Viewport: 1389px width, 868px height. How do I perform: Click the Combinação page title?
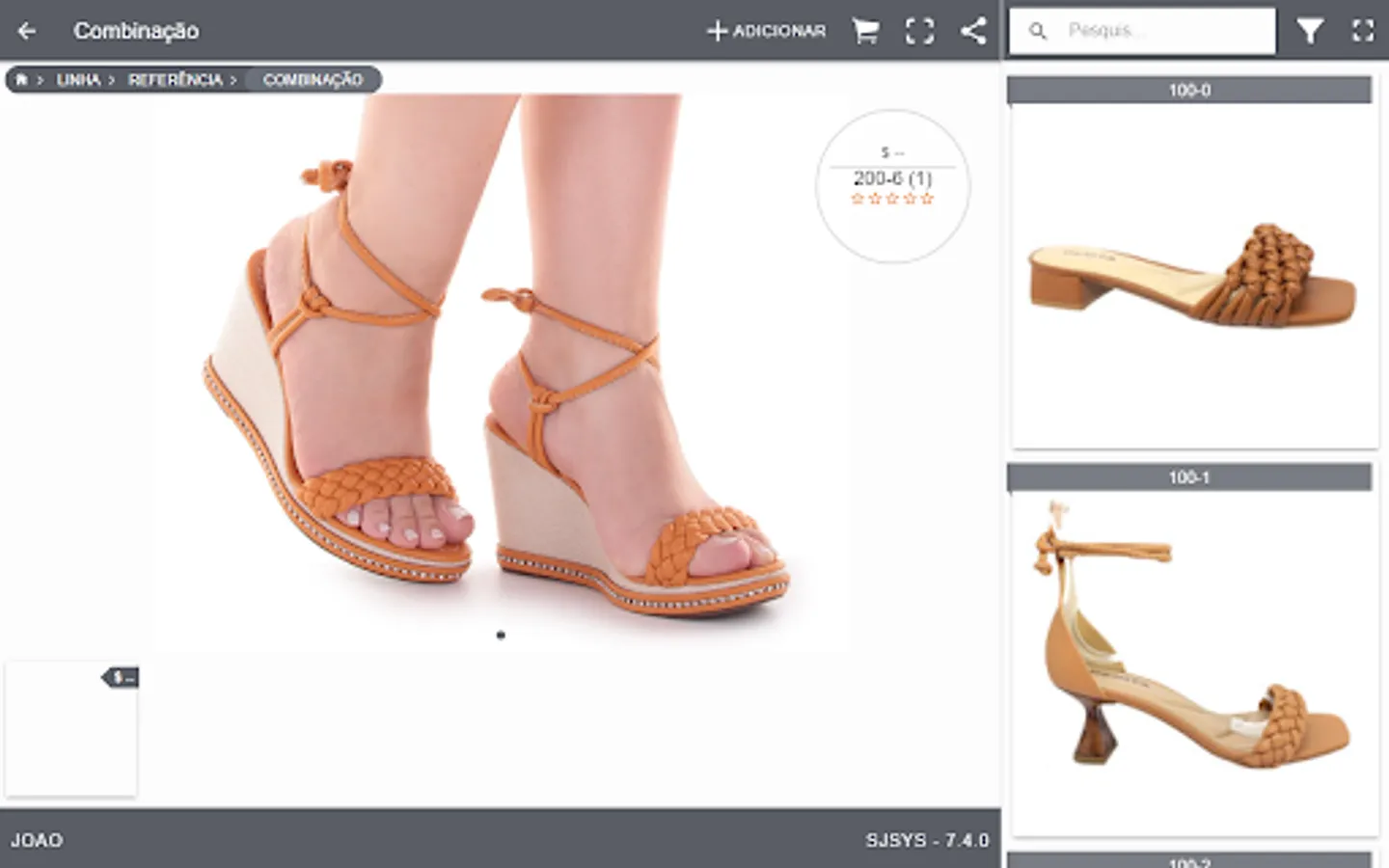coord(136,31)
